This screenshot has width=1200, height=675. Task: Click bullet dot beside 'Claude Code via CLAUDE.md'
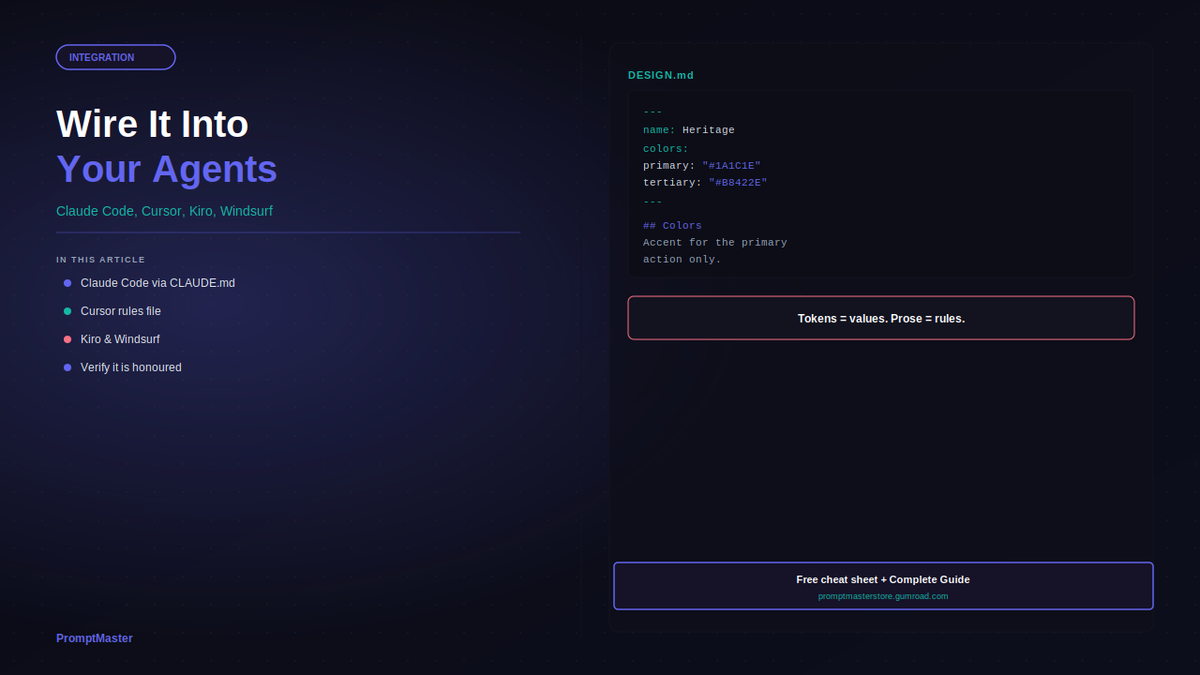(x=68, y=283)
